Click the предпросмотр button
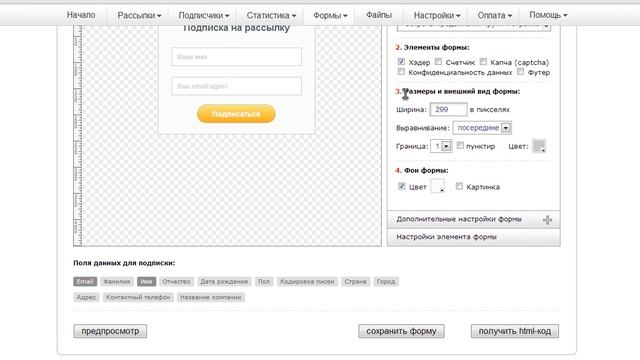 pyautogui.click(x=110, y=331)
